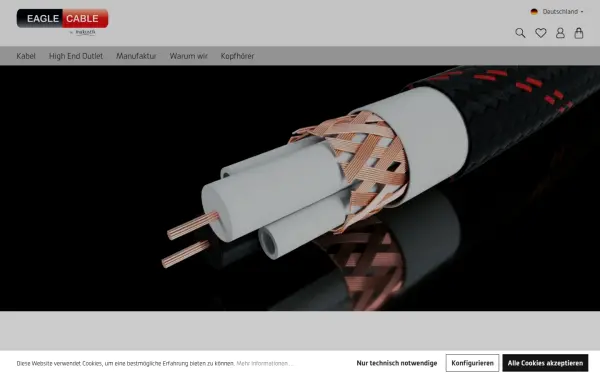Open the Manufaktur menu
The height and width of the screenshot is (375, 600).
pos(136,56)
